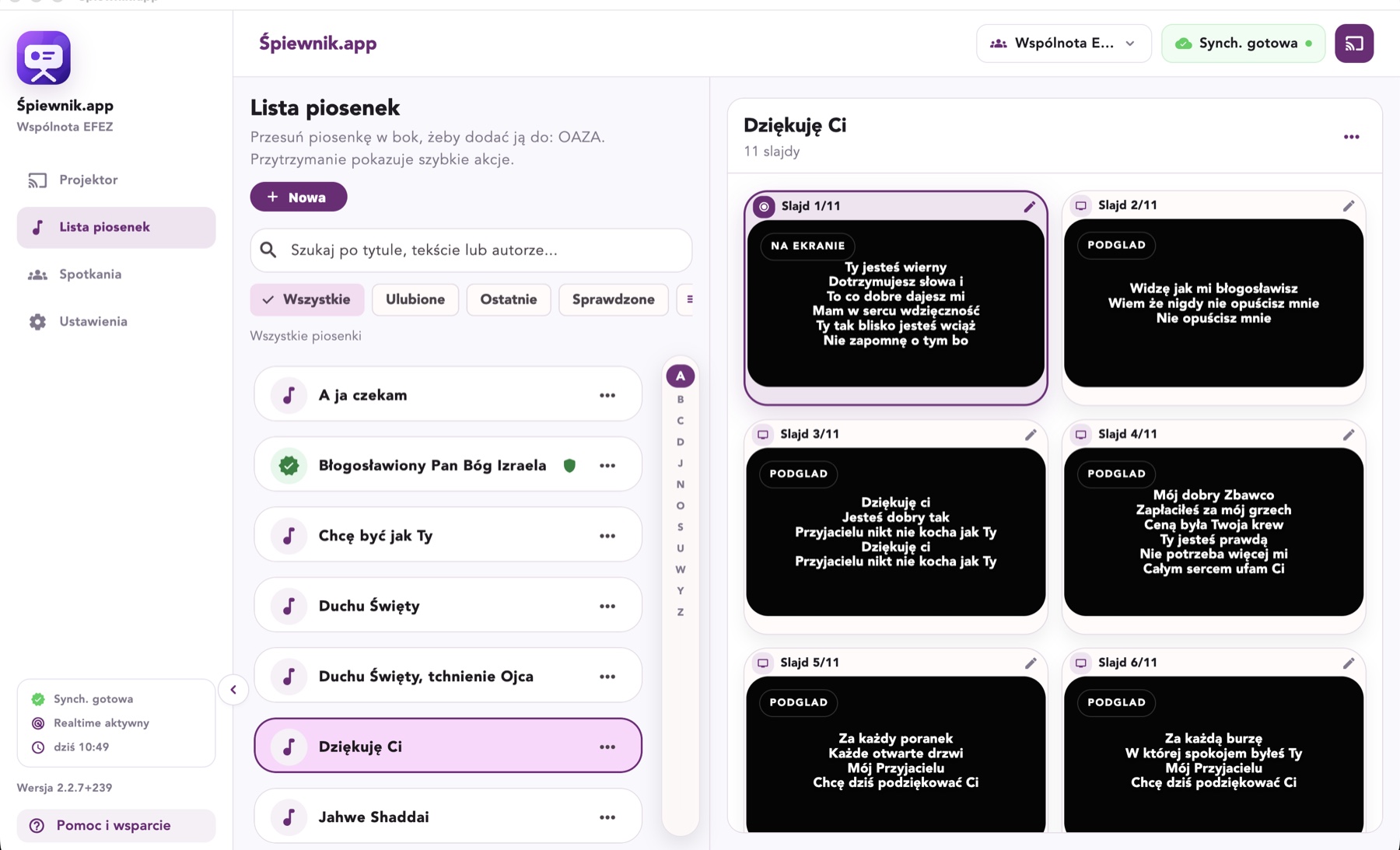Select the Ostatnie filter chip
This screenshot has width=1400, height=850.
509,299
